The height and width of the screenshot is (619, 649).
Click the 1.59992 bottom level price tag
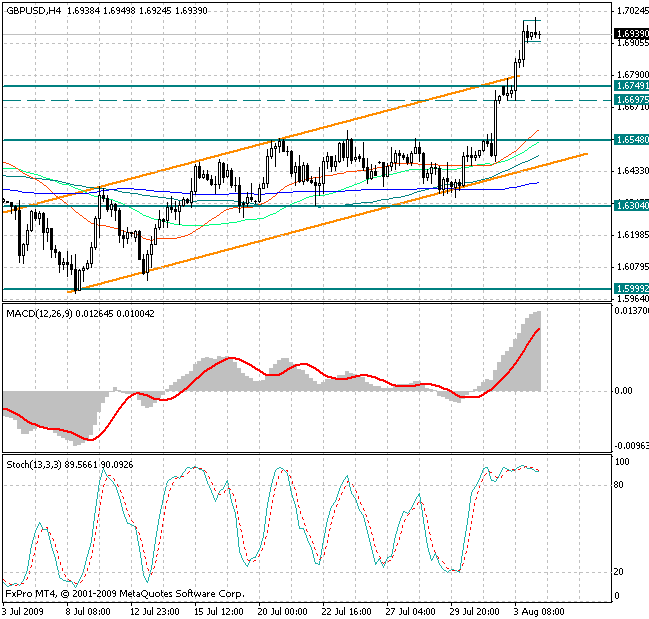pos(630,288)
